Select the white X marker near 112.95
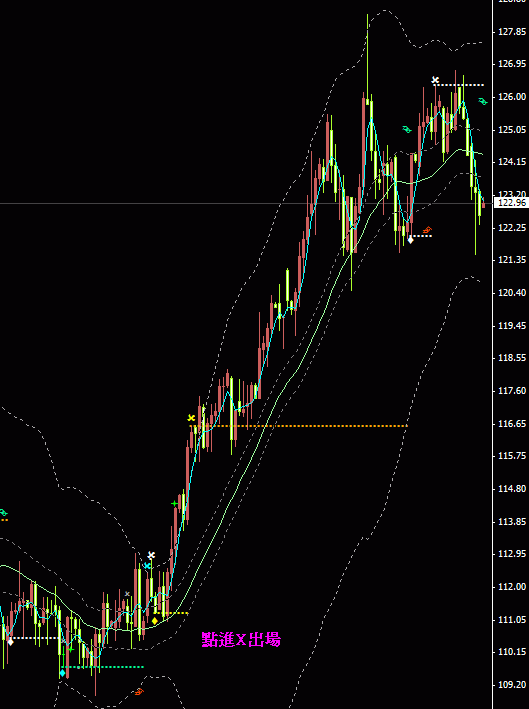Image resolution: width=529 pixels, height=709 pixels. click(151, 555)
